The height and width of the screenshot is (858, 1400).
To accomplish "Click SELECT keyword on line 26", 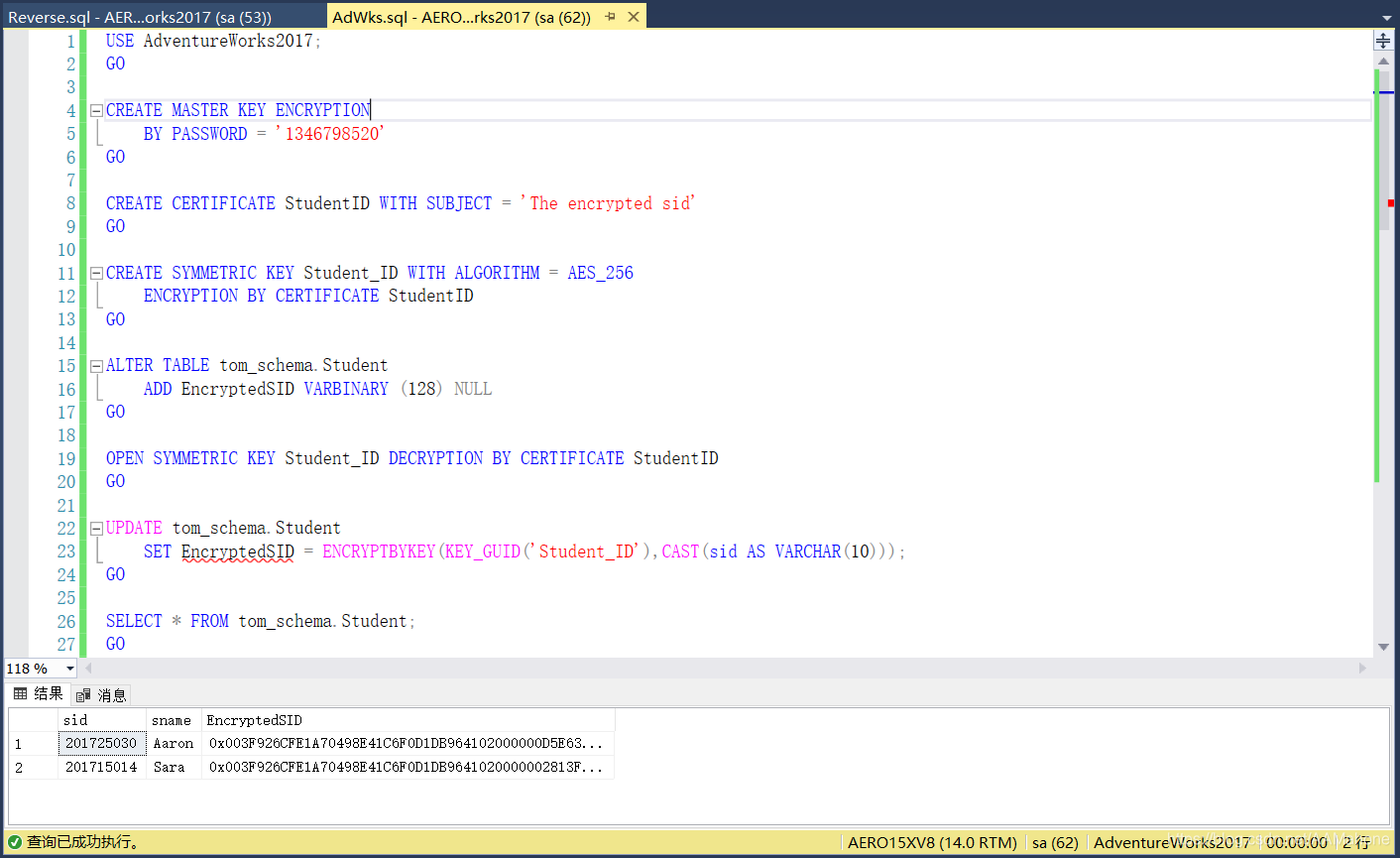I will click(134, 621).
